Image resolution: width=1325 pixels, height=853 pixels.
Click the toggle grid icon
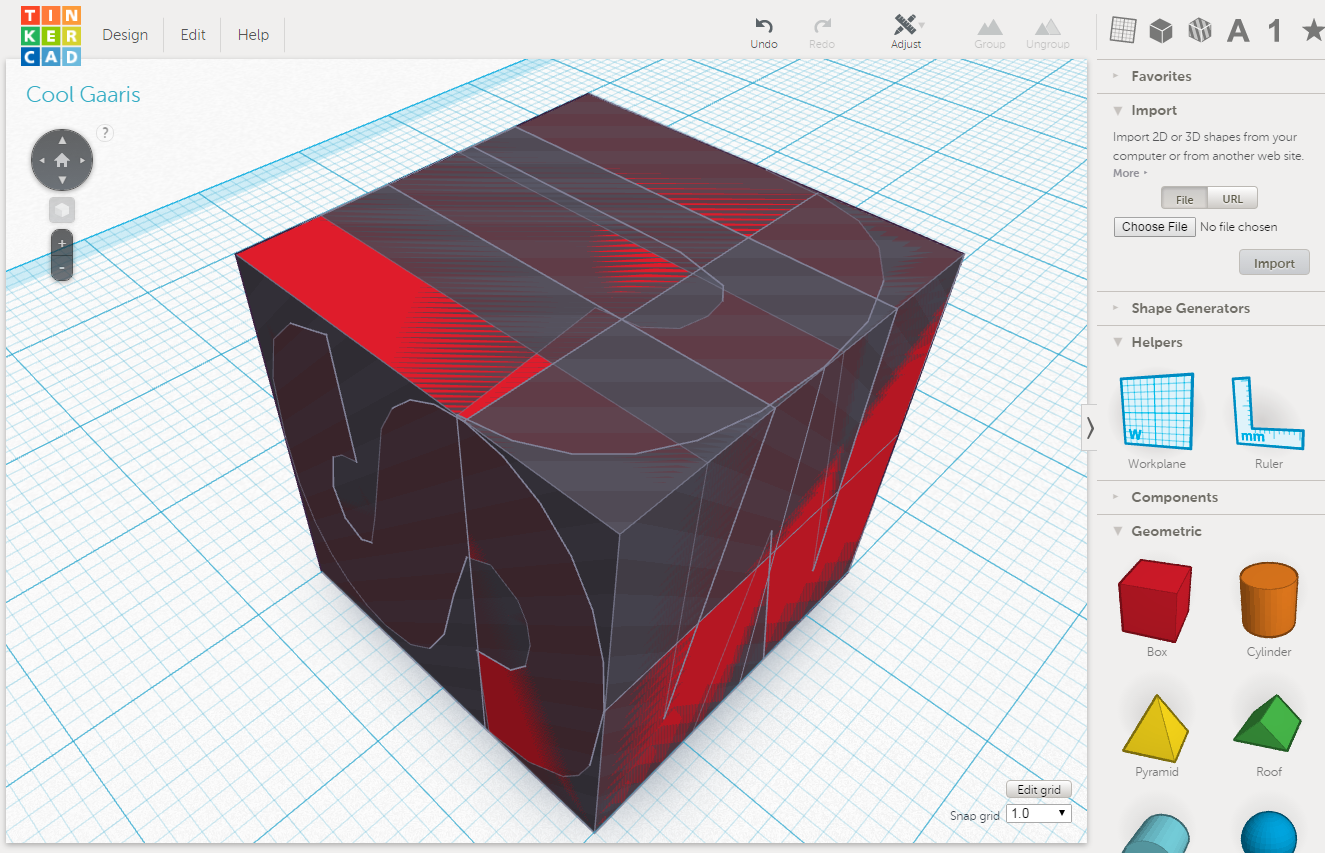click(x=1122, y=30)
